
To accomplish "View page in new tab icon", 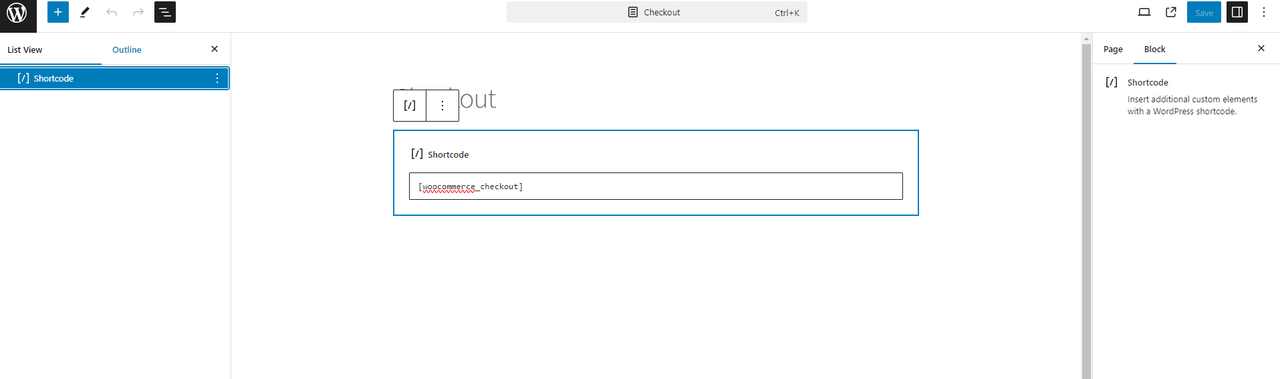I will click(1171, 13).
